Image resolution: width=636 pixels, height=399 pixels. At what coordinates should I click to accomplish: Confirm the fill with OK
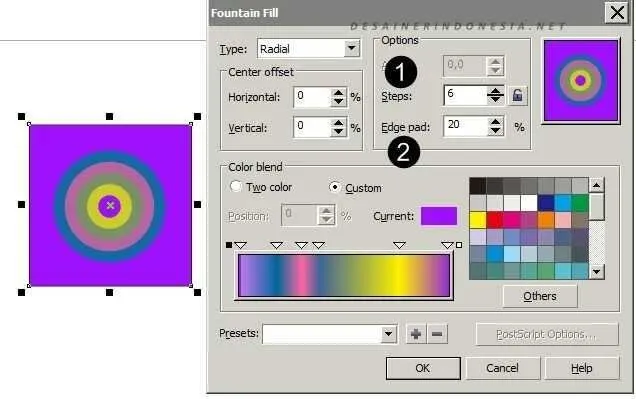click(423, 368)
